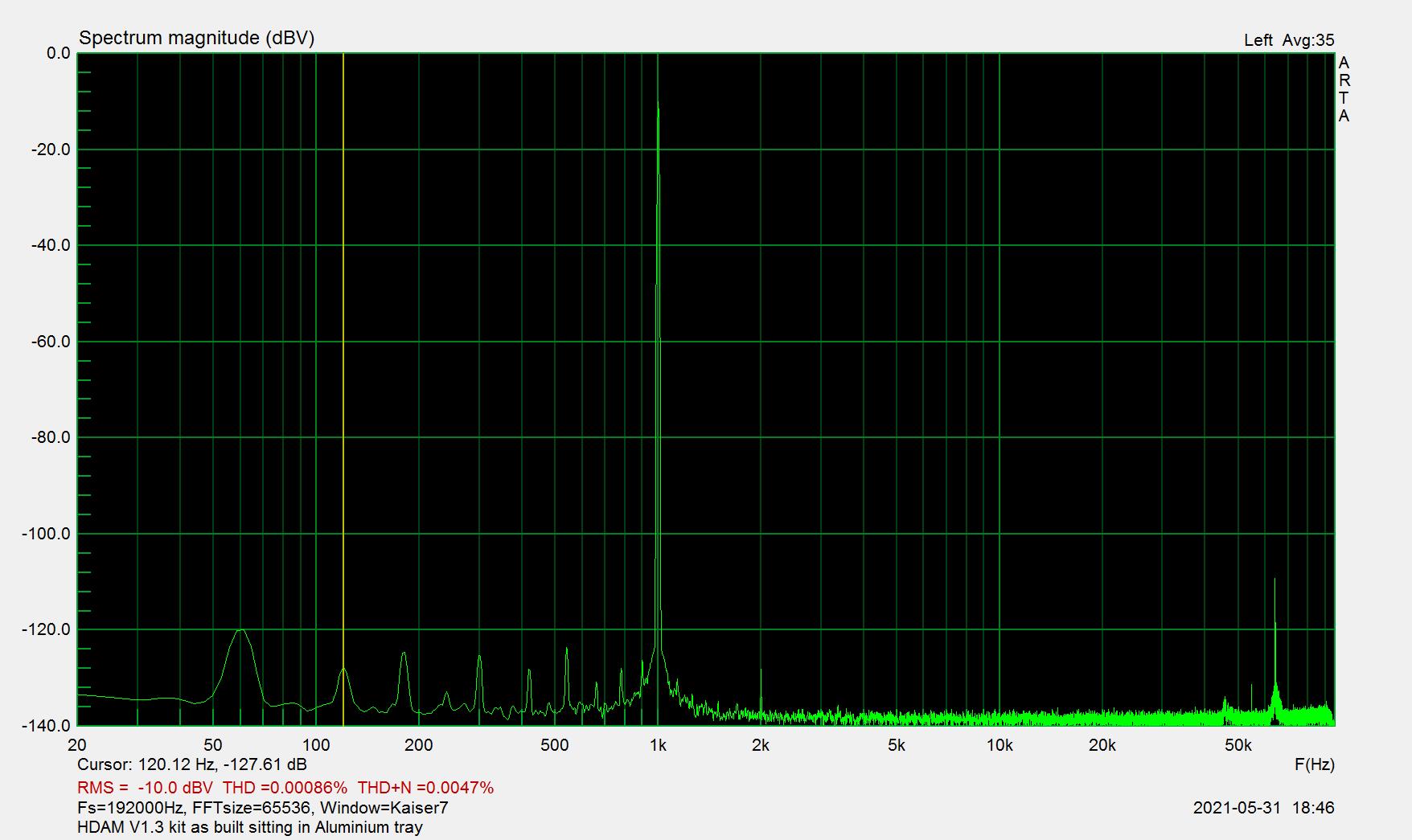1412x840 pixels.
Task: Click the '0.0' level axis label
Action: click(x=59, y=53)
